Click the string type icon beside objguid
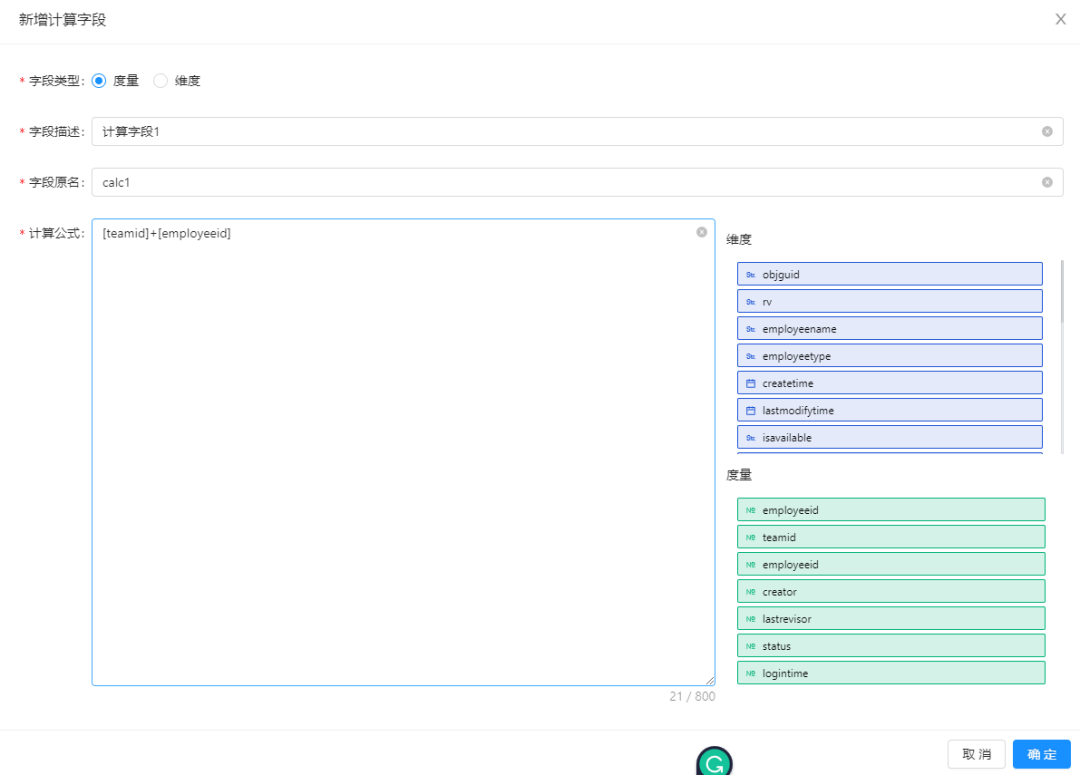Screen dimensions: 1080x775 click(751, 274)
